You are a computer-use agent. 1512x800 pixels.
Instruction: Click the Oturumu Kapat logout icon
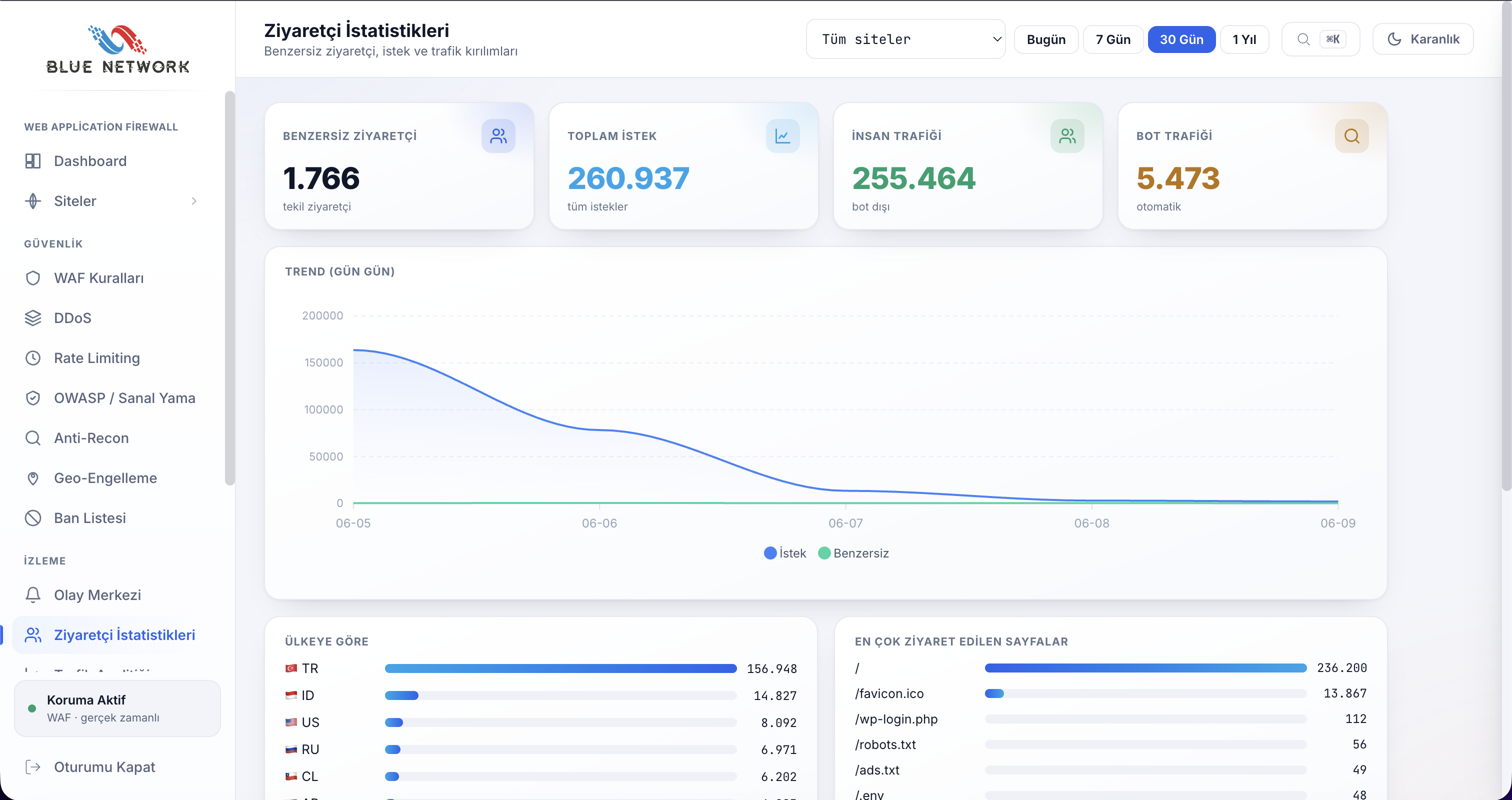(33, 766)
